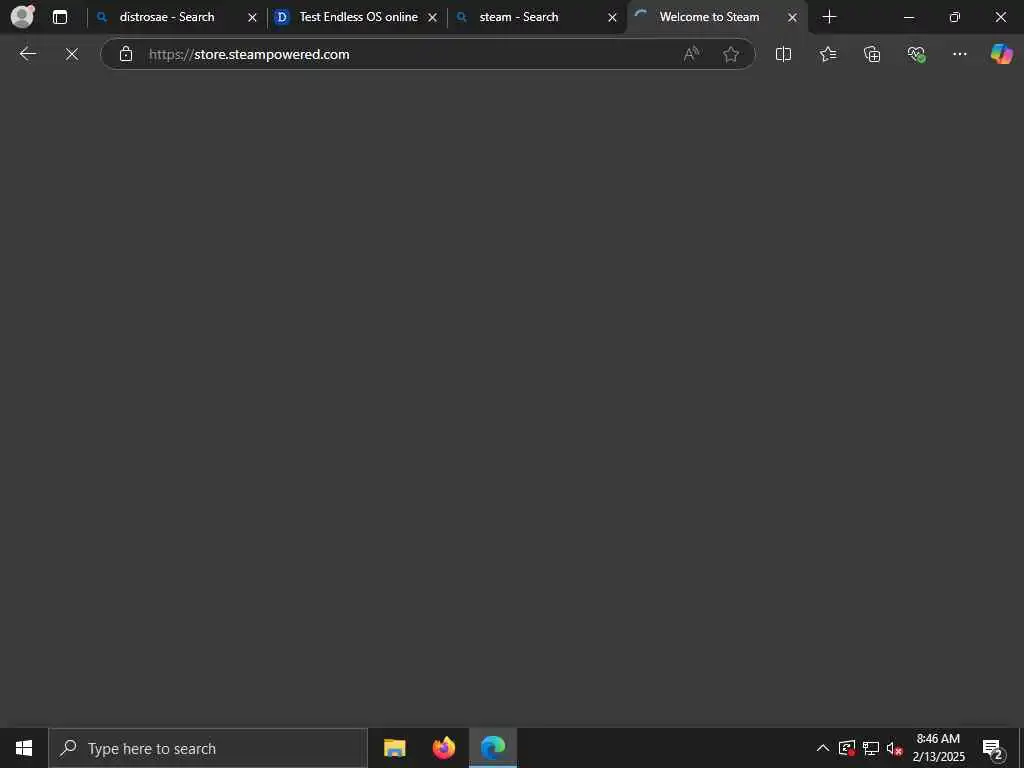Image resolution: width=1024 pixels, height=768 pixels.
Task: Open the browser profile avatar
Action: point(22,16)
